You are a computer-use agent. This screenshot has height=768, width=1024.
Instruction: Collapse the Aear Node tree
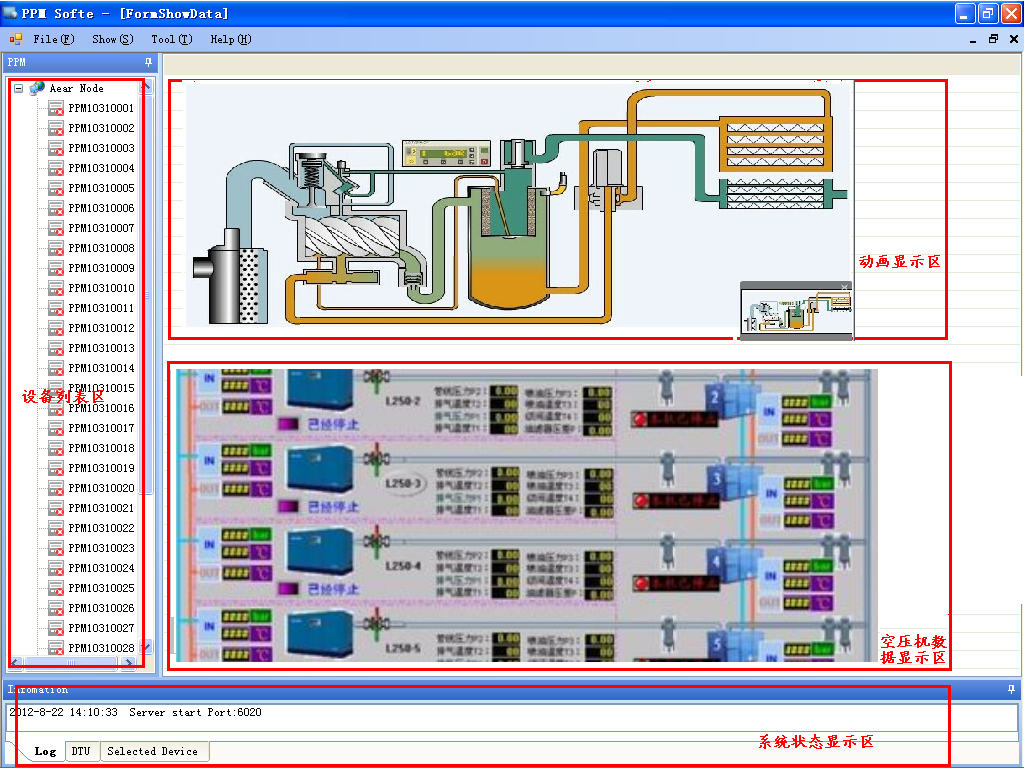click(19, 88)
